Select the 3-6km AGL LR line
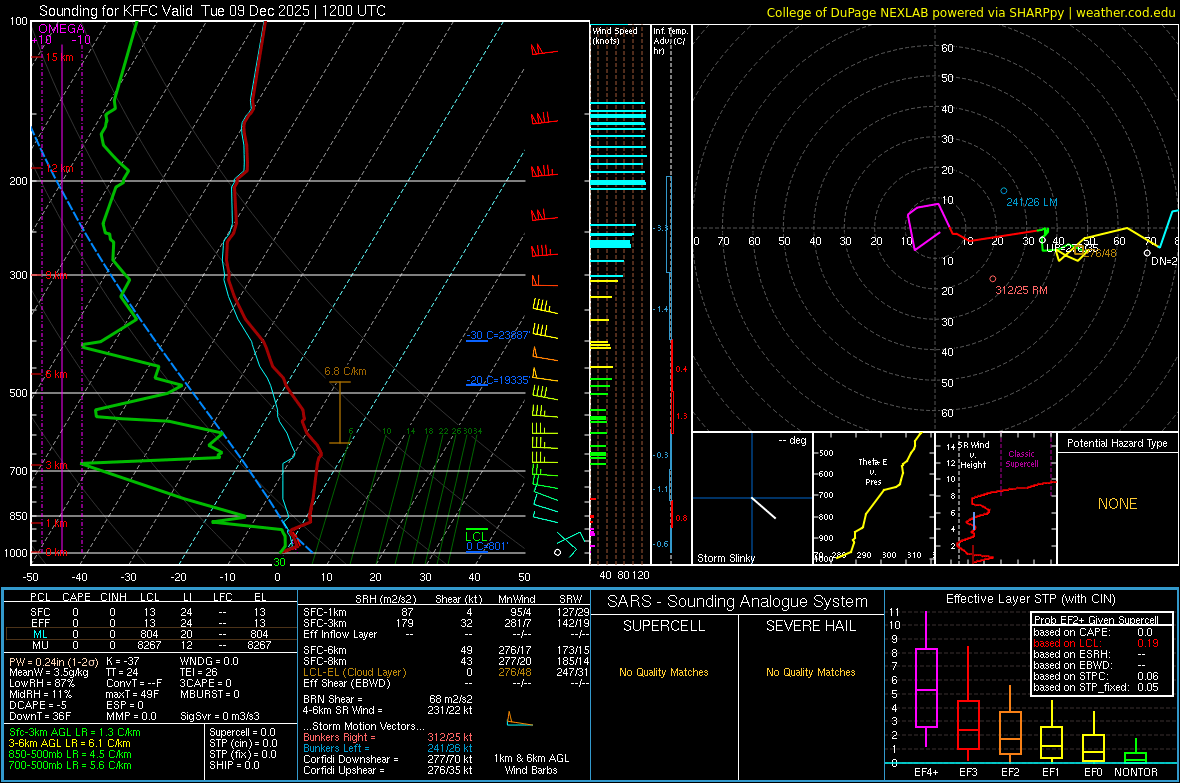 (x=69, y=743)
